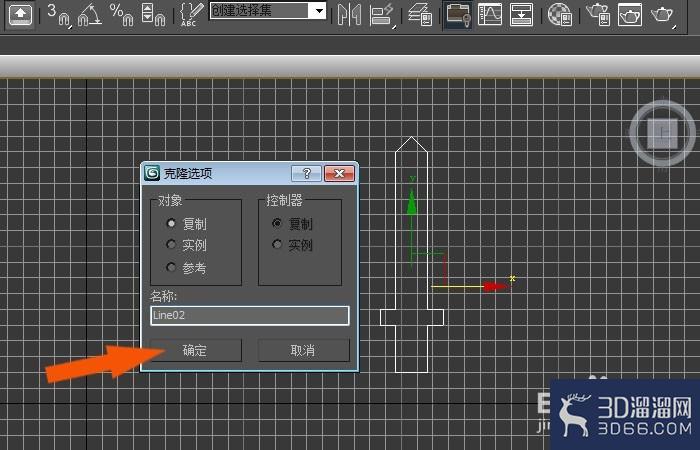Viewport: 700px width, 450px height.
Task: Select controller 复制 (Copy) radio button
Action: coord(277,223)
